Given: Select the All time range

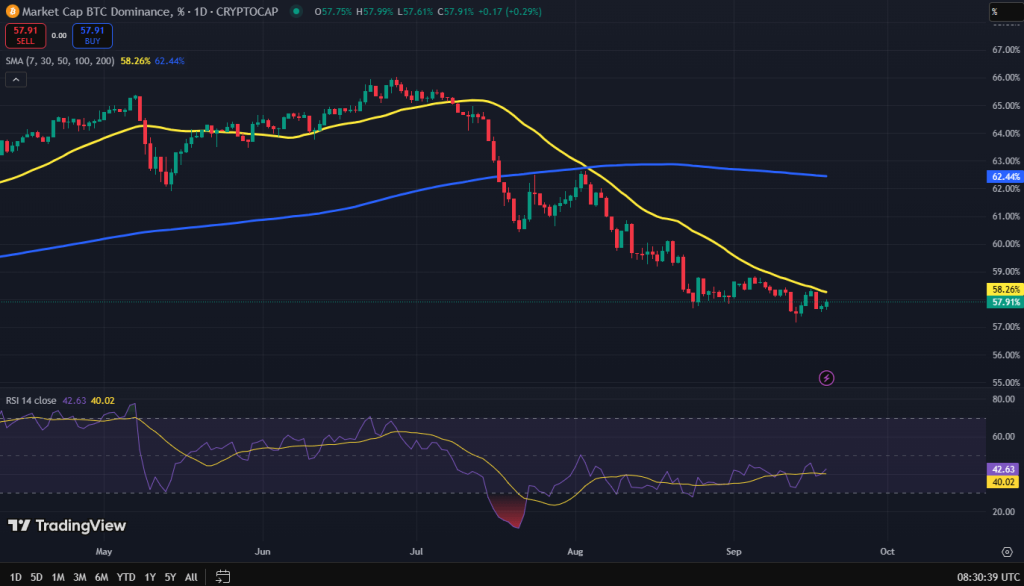Looking at the screenshot, I should point(191,577).
